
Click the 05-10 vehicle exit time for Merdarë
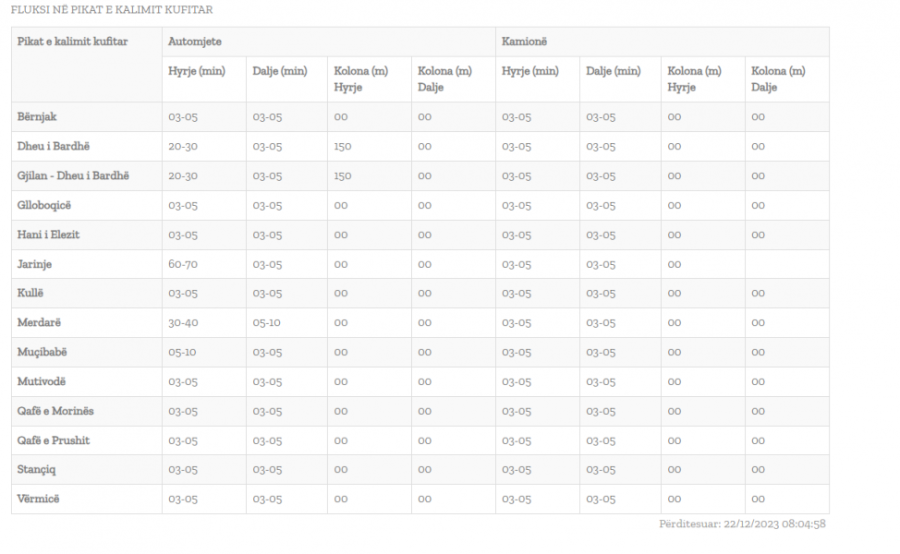267,323
